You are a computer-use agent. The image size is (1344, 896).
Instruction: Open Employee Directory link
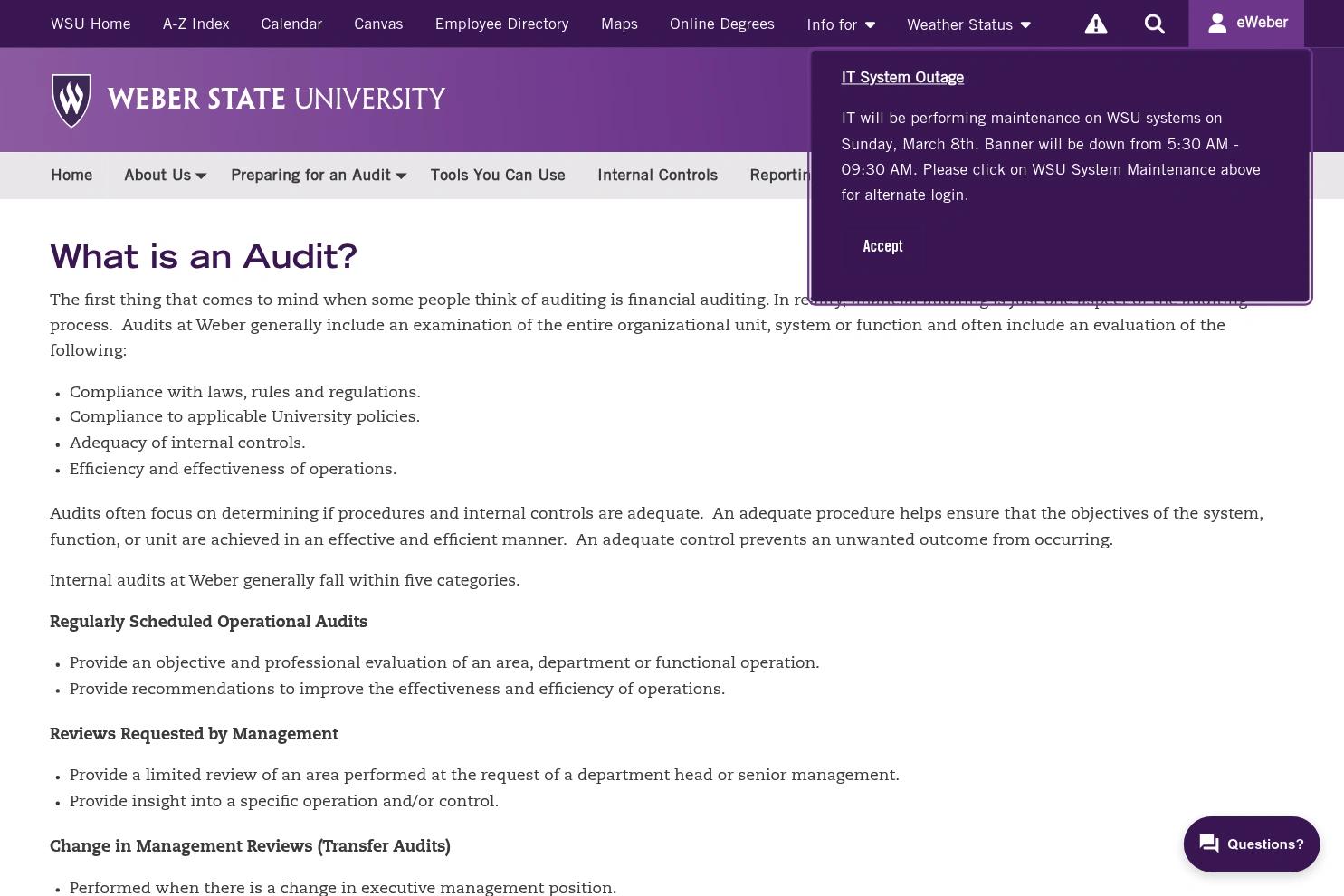(x=501, y=24)
